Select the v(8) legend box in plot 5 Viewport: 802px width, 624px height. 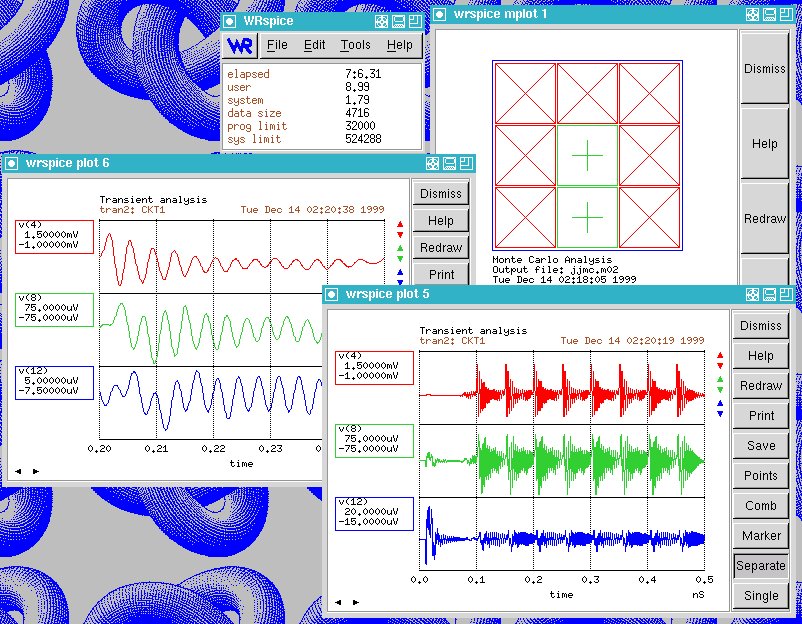pos(374,441)
